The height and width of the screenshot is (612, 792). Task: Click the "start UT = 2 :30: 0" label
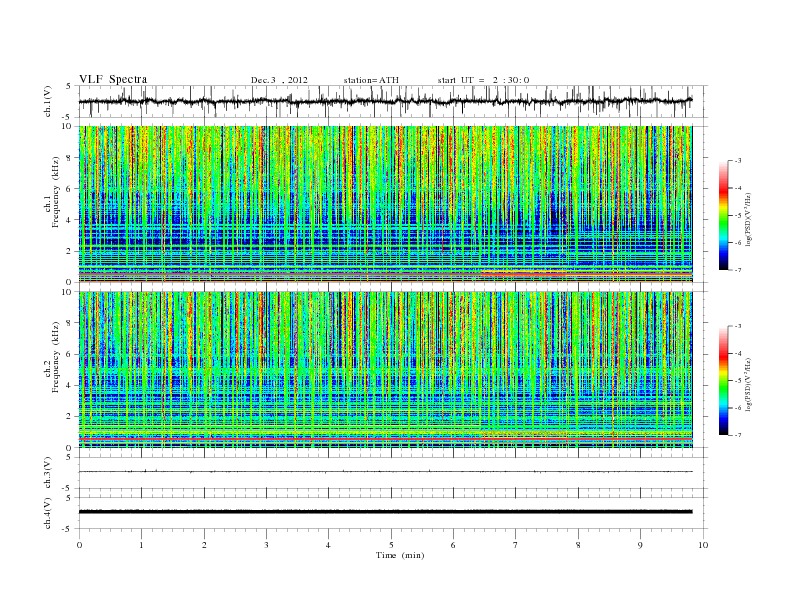(x=483, y=80)
